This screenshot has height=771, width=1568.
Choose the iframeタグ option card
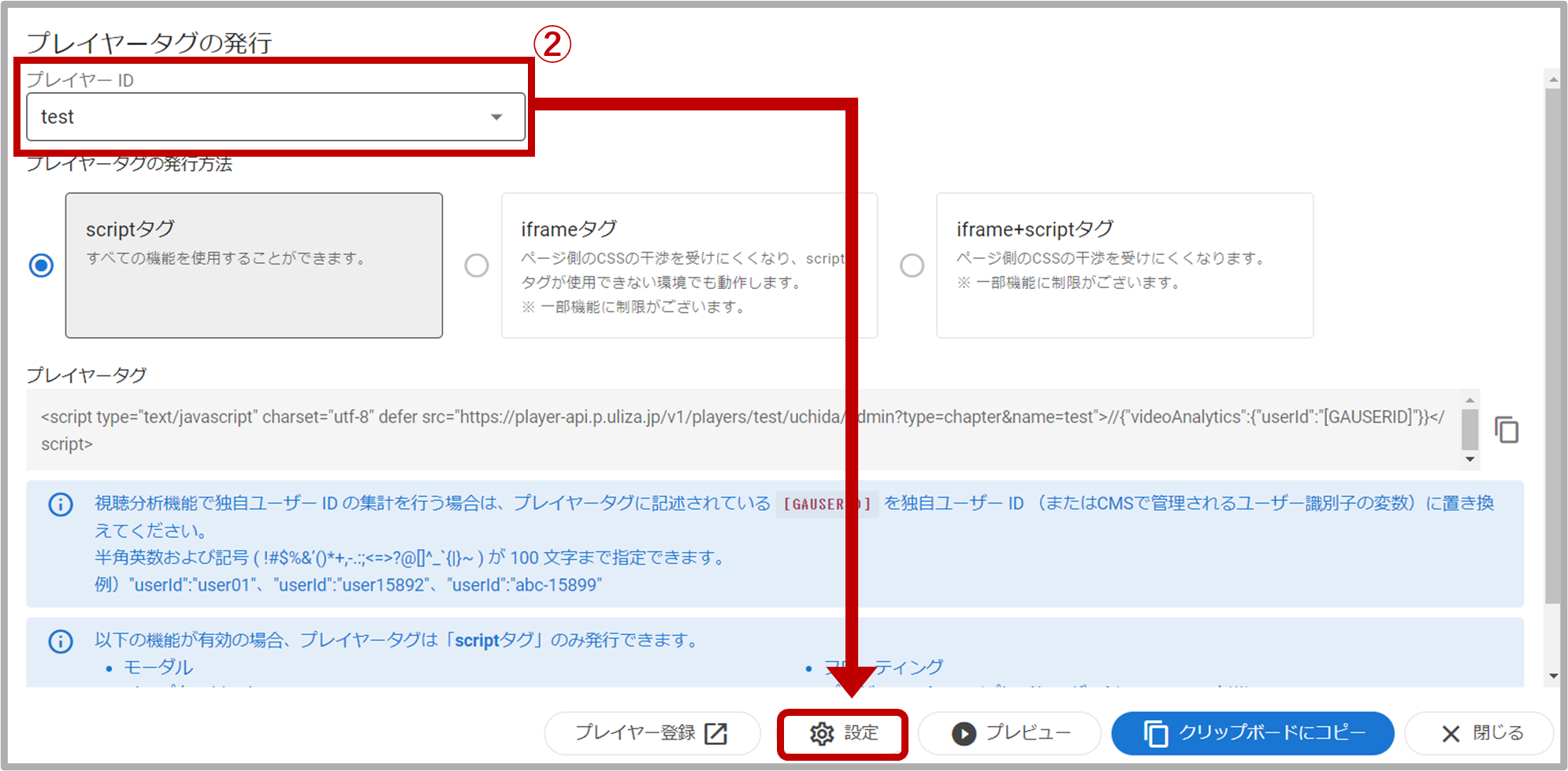(x=689, y=265)
